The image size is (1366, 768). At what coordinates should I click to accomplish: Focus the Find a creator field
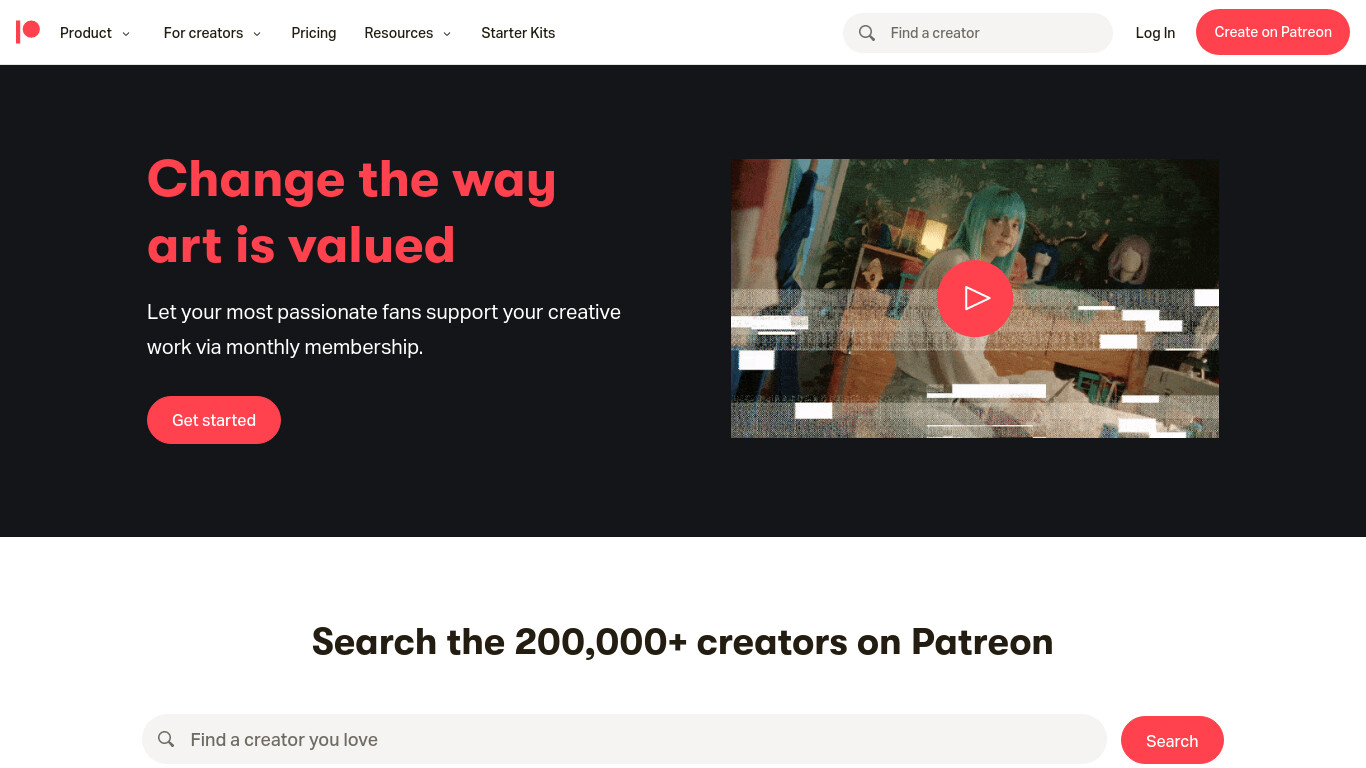(x=978, y=33)
